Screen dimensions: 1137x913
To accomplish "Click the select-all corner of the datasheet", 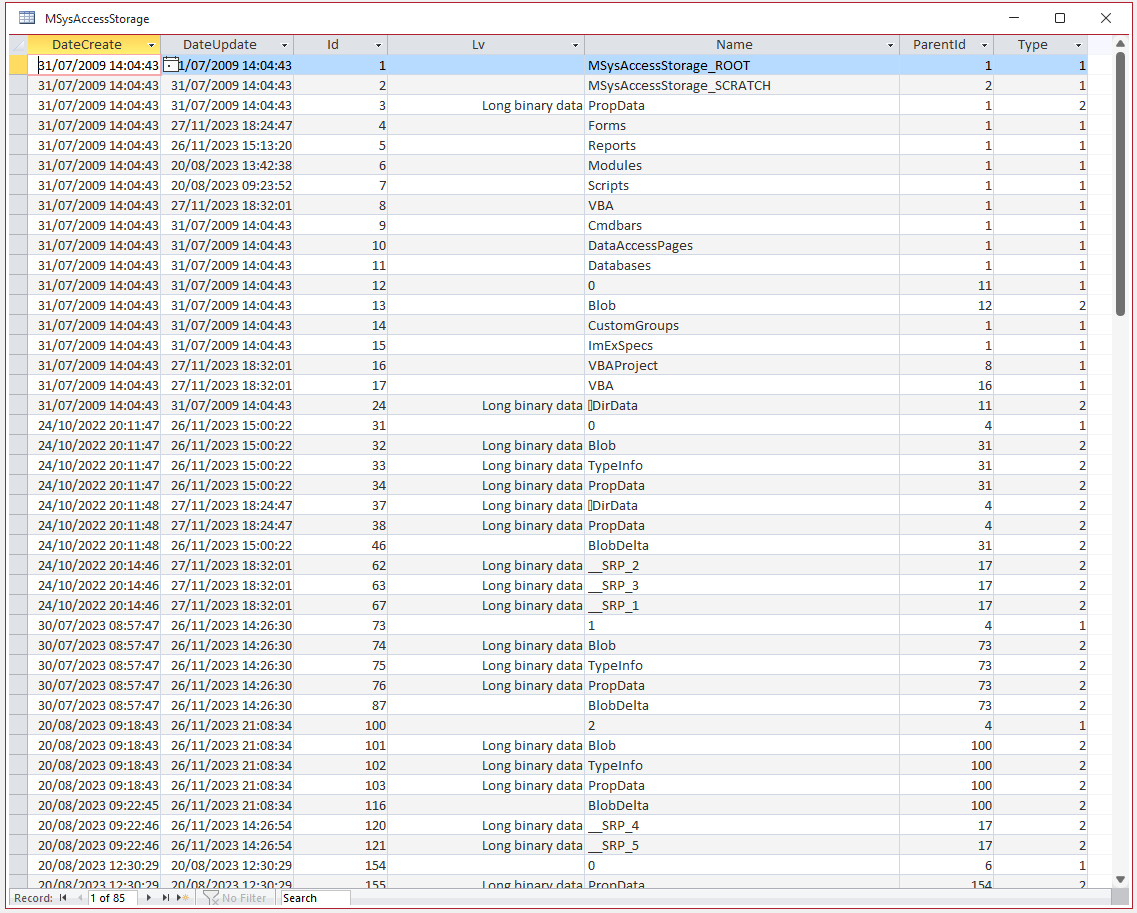I will [18, 44].
